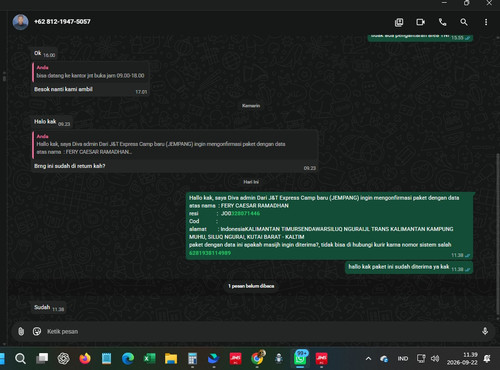Attach a file with the paperclip icon
The width and height of the screenshot is (500, 370).
click(21, 331)
